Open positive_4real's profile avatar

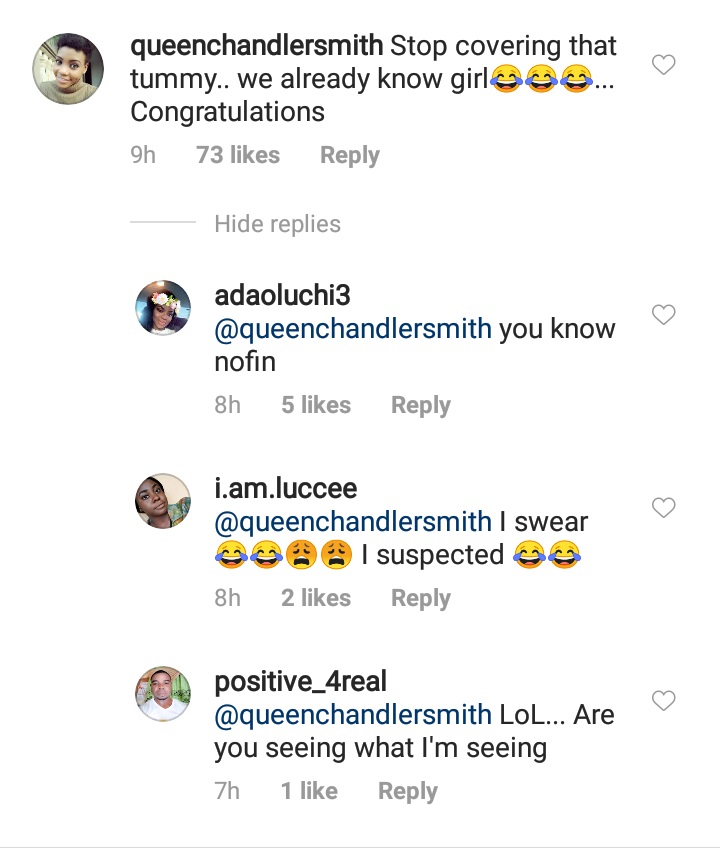[x=162, y=693]
